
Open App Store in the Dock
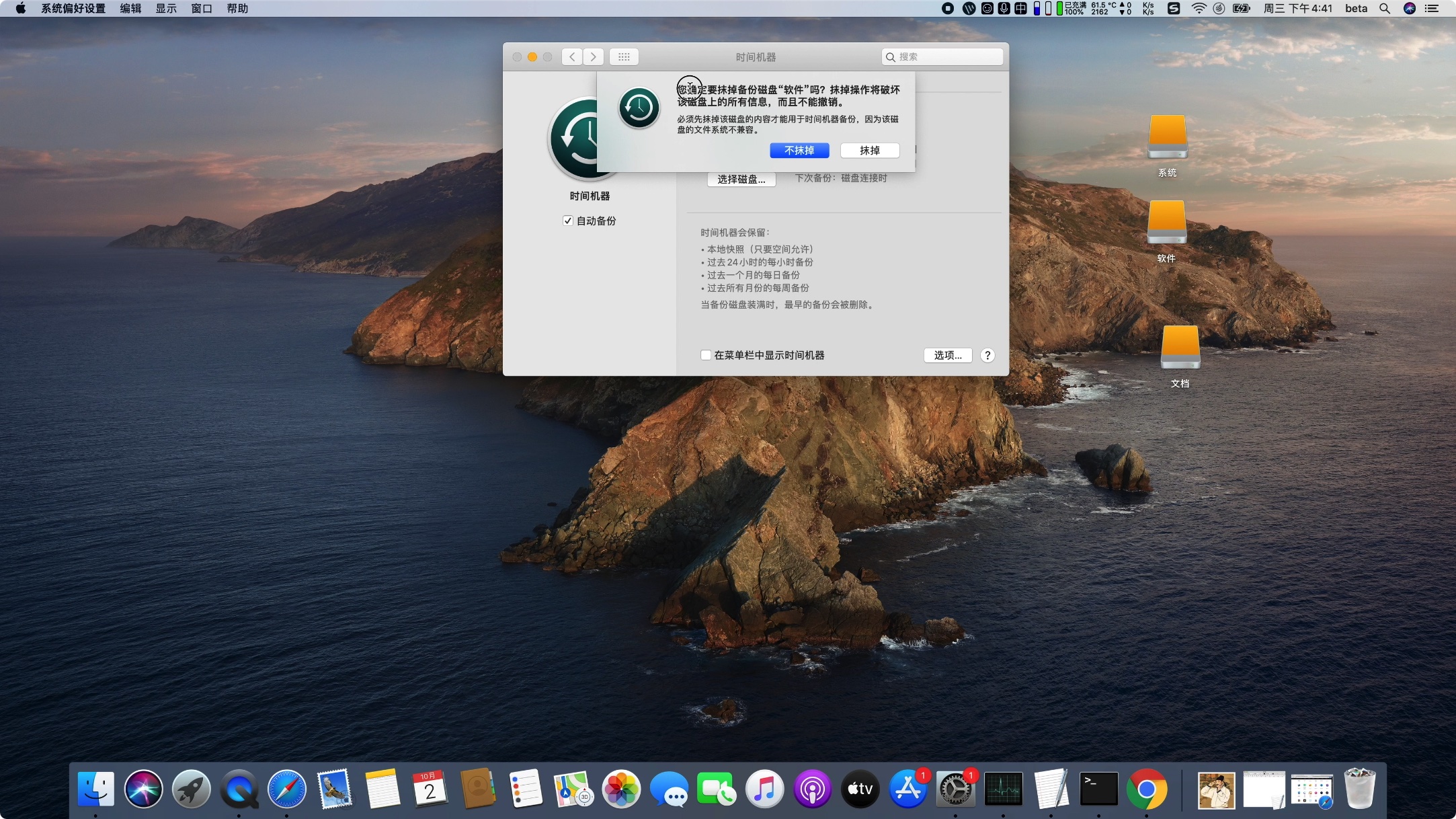(907, 789)
